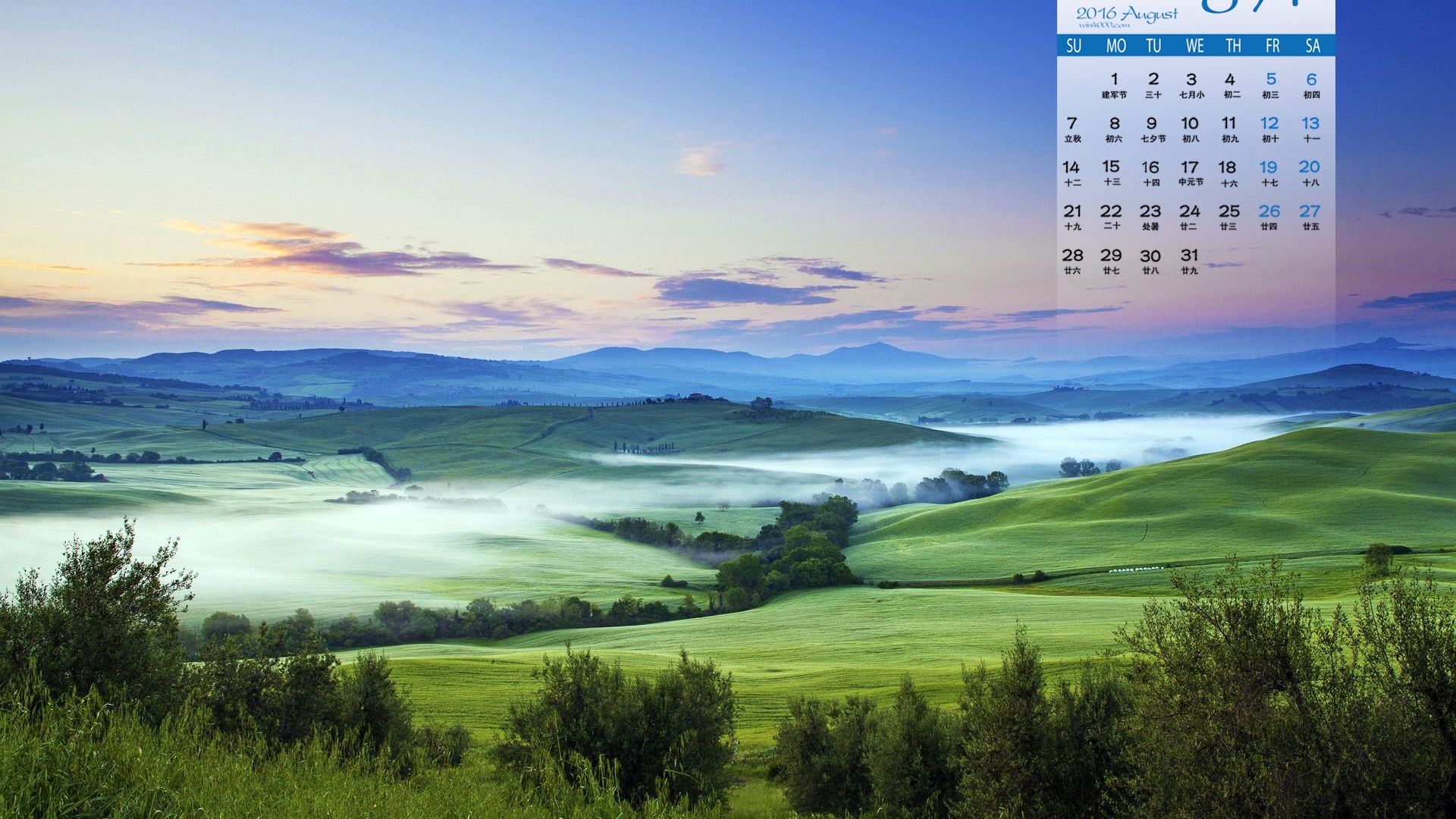Select blue Friday date 12
The image size is (1456, 819).
1270,130
